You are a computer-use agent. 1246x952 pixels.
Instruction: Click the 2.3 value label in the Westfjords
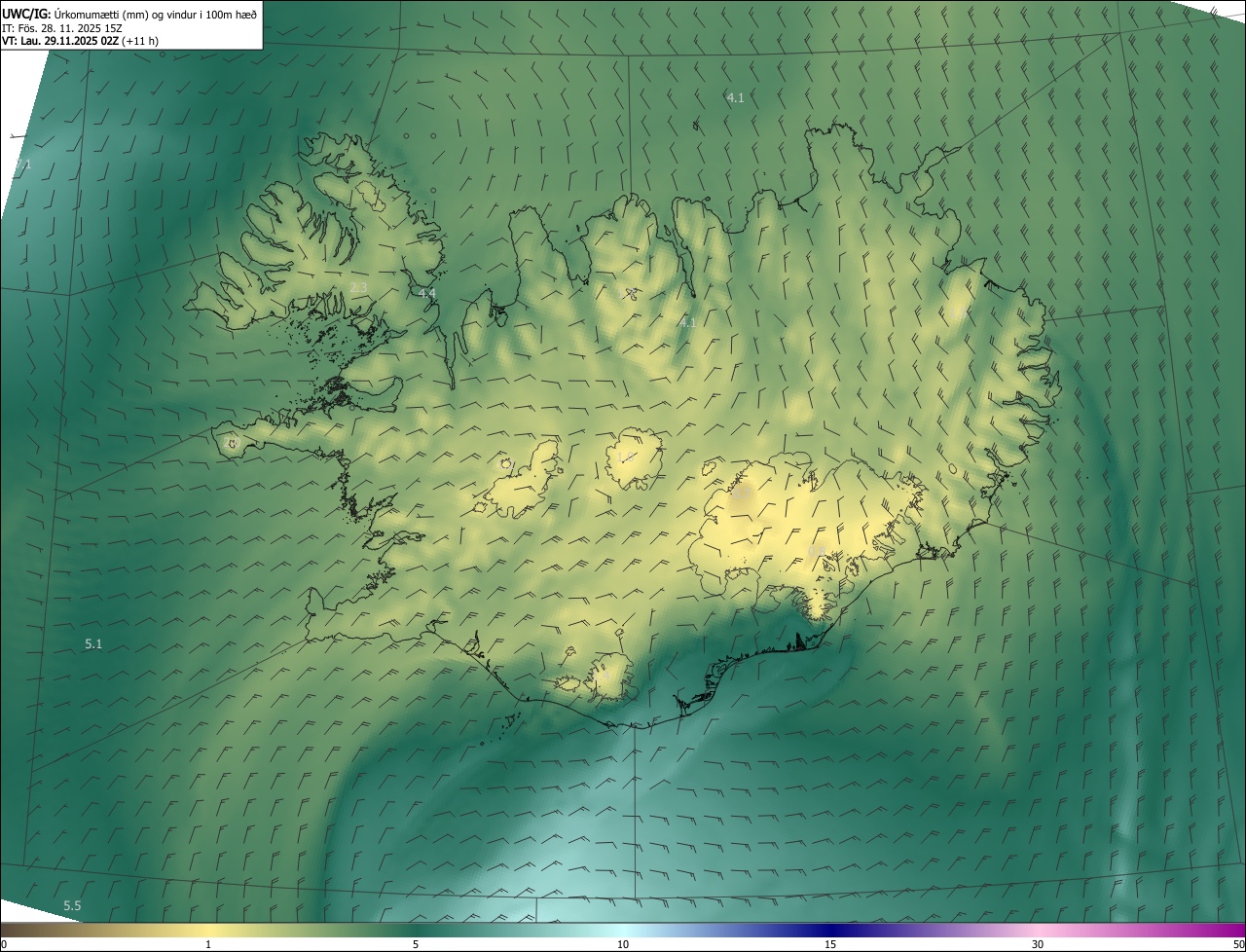(x=358, y=288)
